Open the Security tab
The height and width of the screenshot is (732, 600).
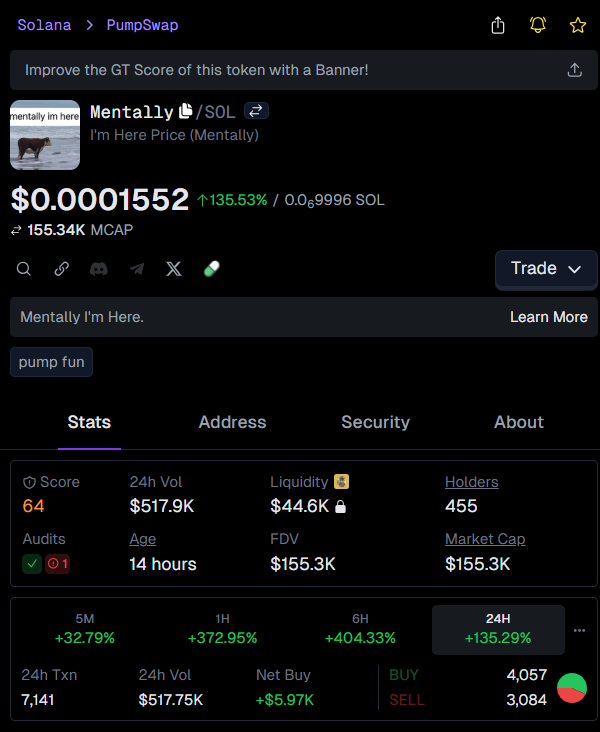(x=375, y=422)
